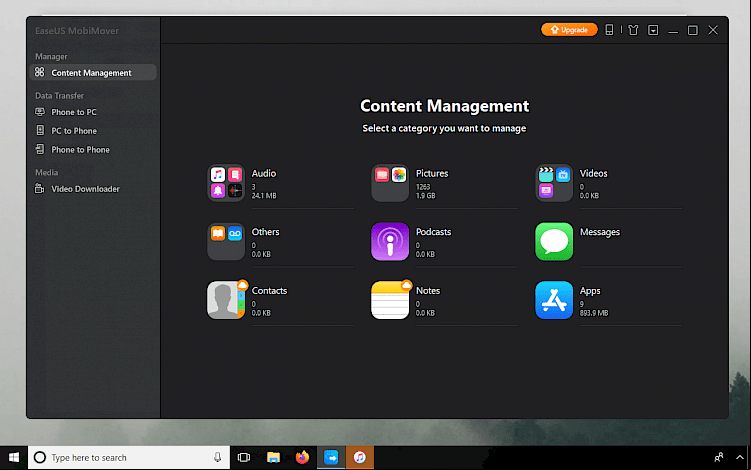Click the Audio label text
This screenshot has height=470, width=751.
tap(264, 173)
